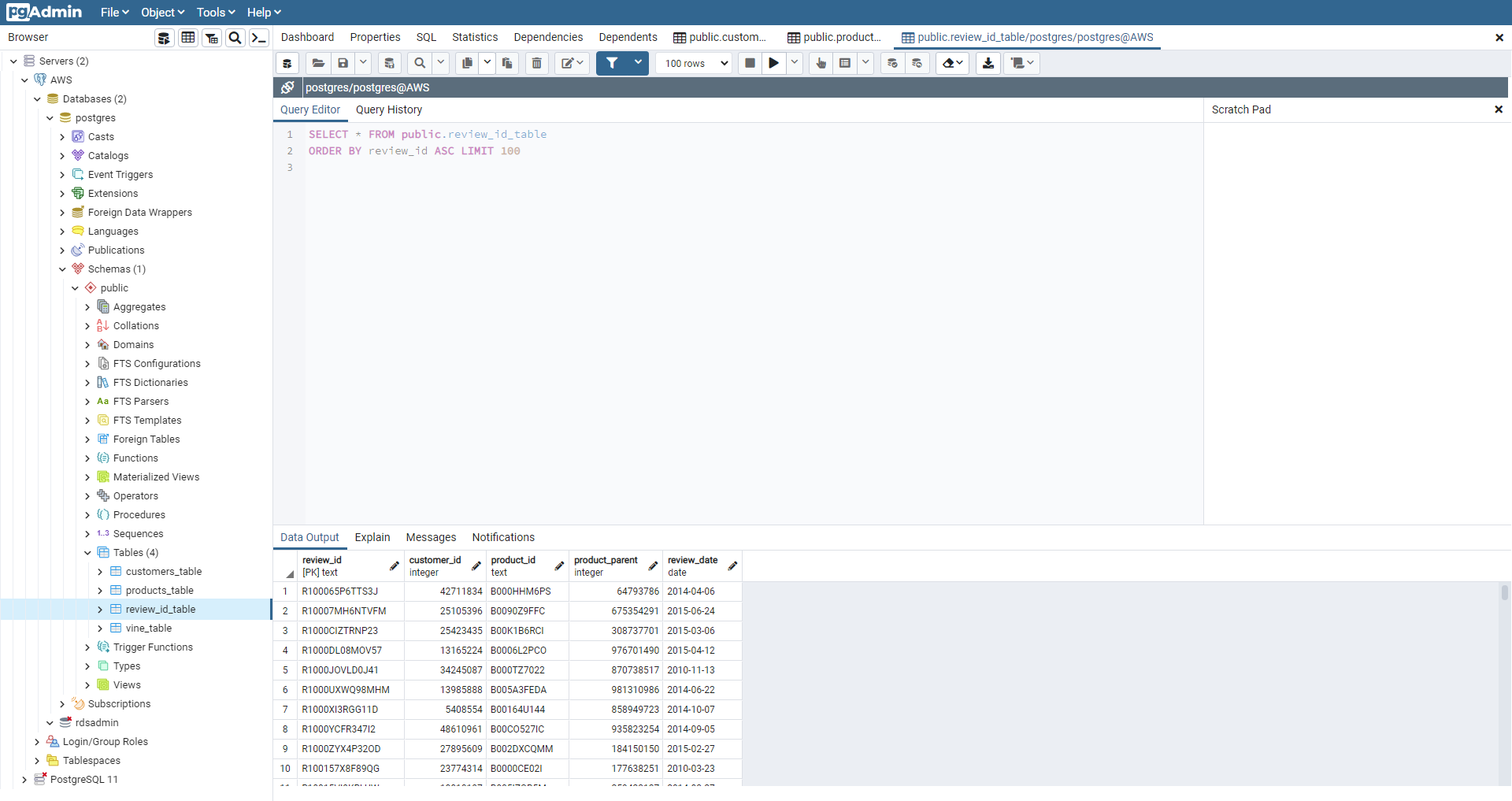Viewport: 1512px width, 801px height.
Task: Execute the query with the play button
Action: 774,63
